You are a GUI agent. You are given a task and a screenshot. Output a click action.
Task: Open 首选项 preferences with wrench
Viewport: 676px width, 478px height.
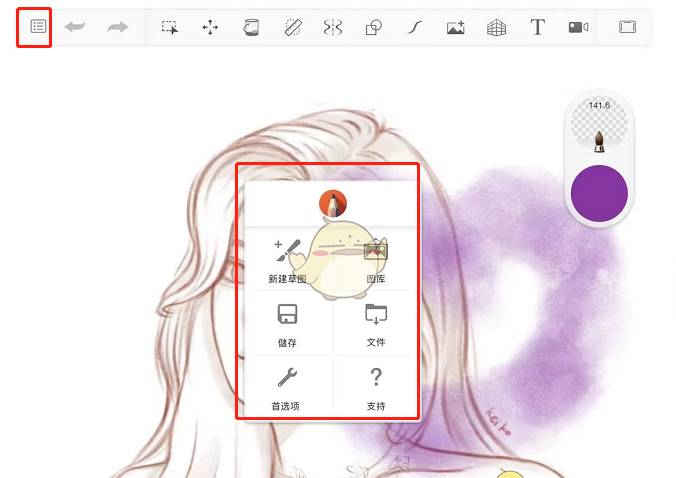pyautogui.click(x=285, y=389)
